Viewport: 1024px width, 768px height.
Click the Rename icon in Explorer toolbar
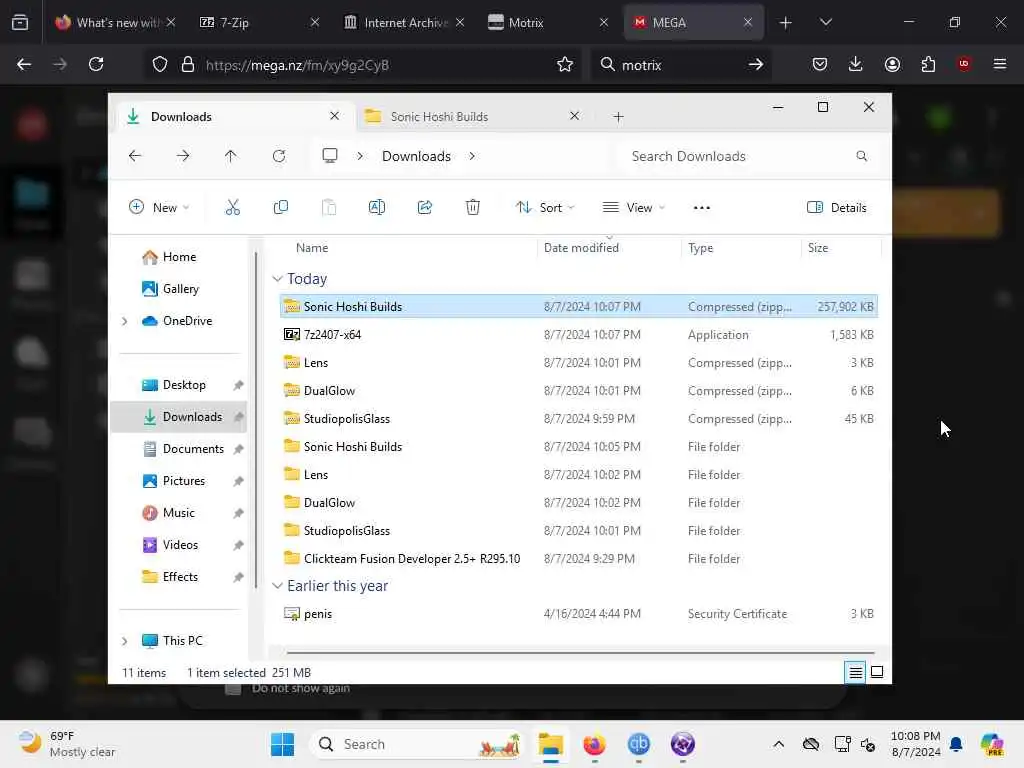pyautogui.click(x=377, y=208)
